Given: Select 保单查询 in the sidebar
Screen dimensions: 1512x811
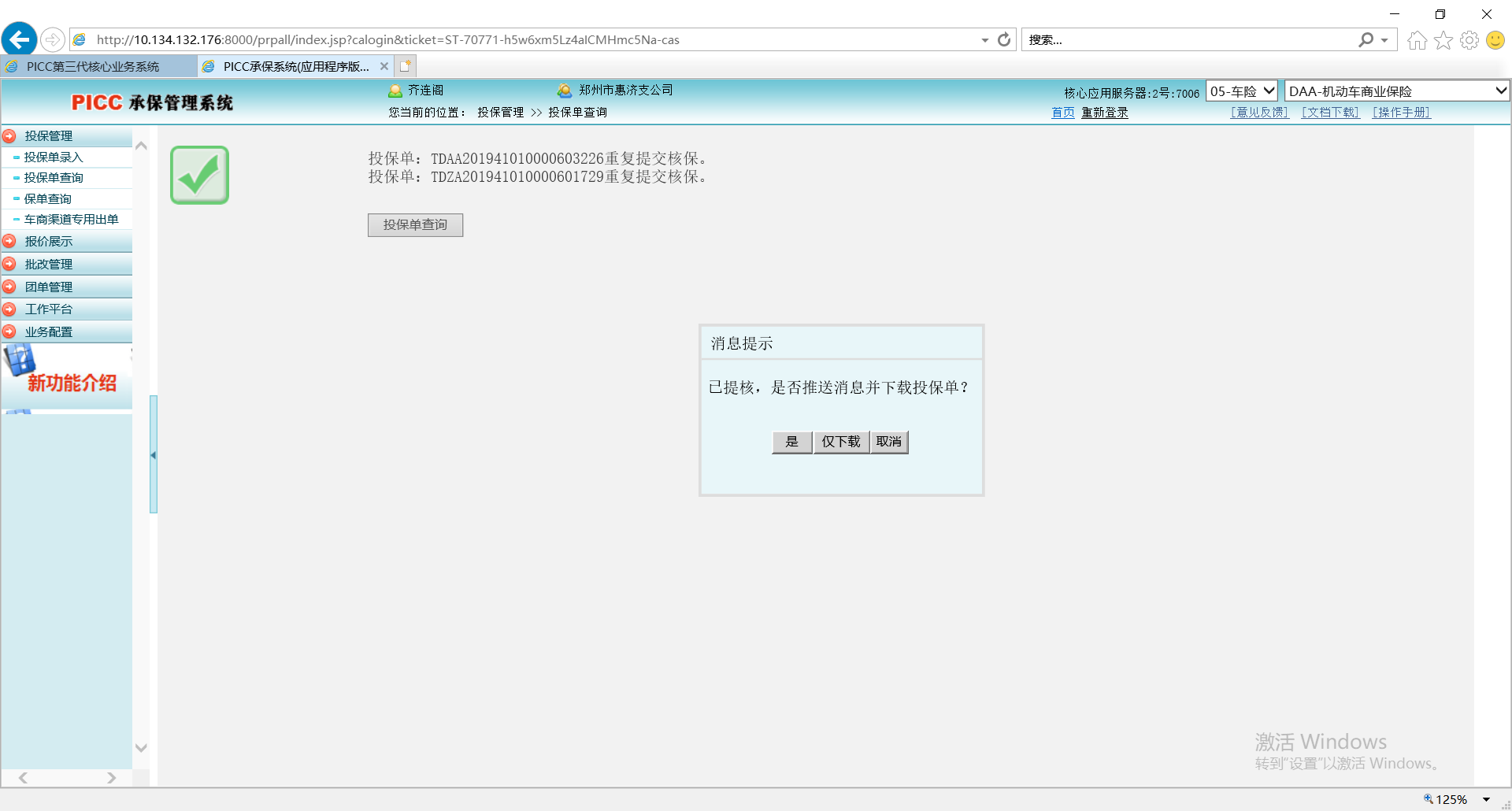Looking at the screenshot, I should (x=47, y=199).
